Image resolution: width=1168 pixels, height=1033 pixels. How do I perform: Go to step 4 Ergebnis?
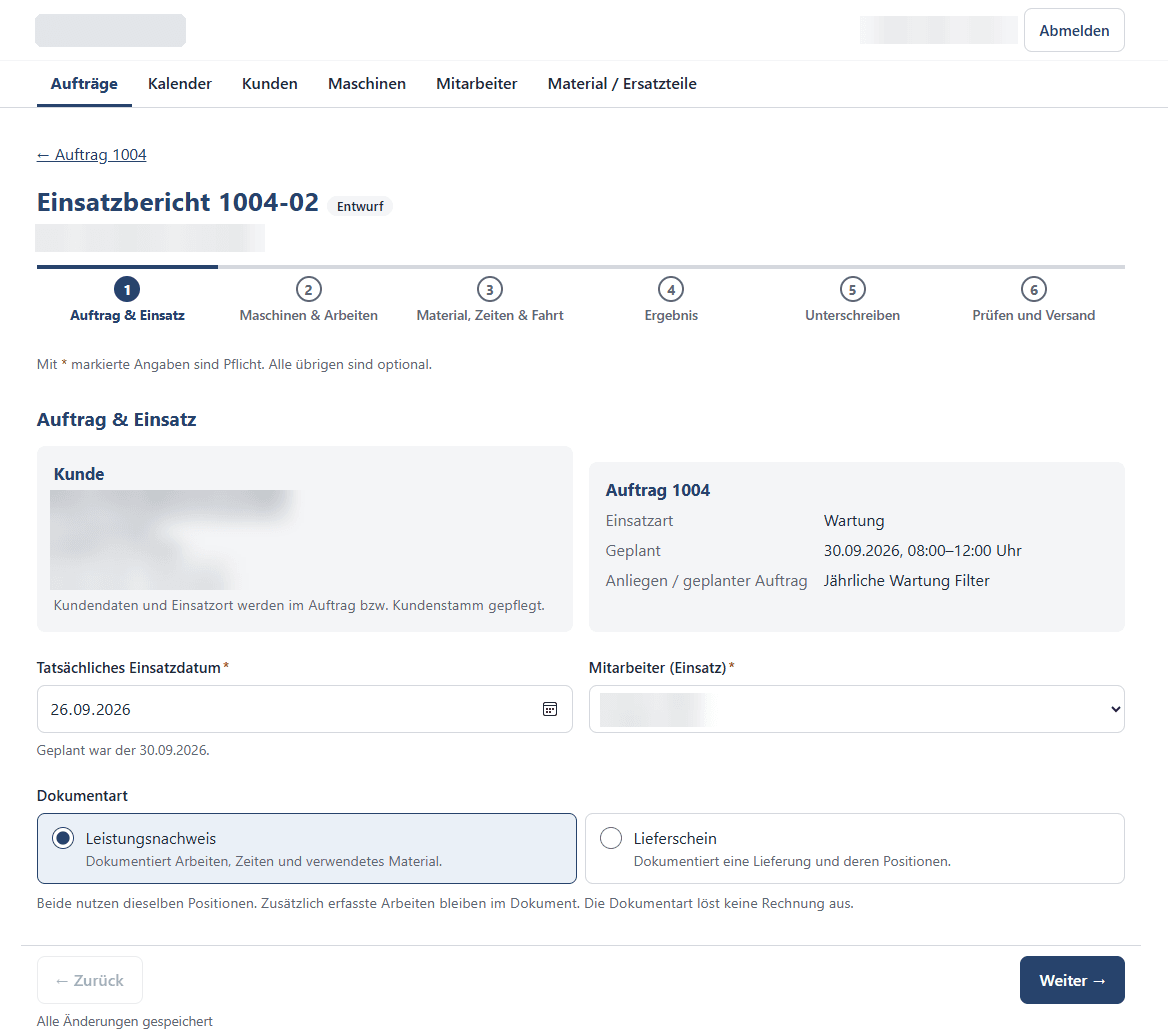coord(671,300)
